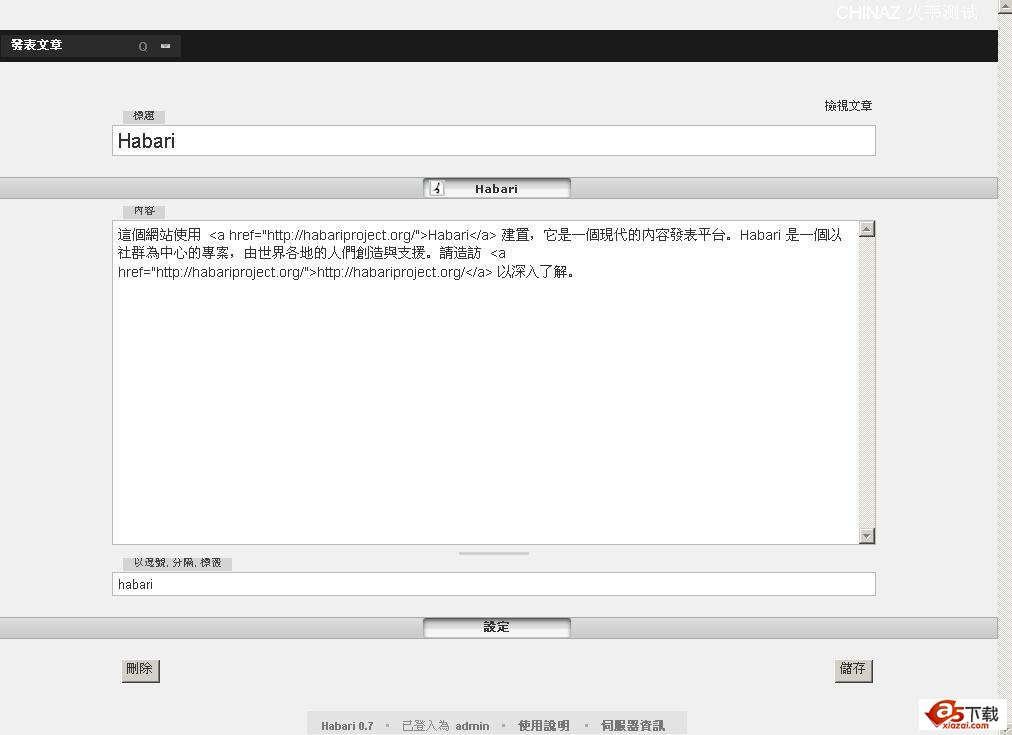1012x735 pixels.
Task: Focus the title field containing Habari
Action: tap(494, 141)
